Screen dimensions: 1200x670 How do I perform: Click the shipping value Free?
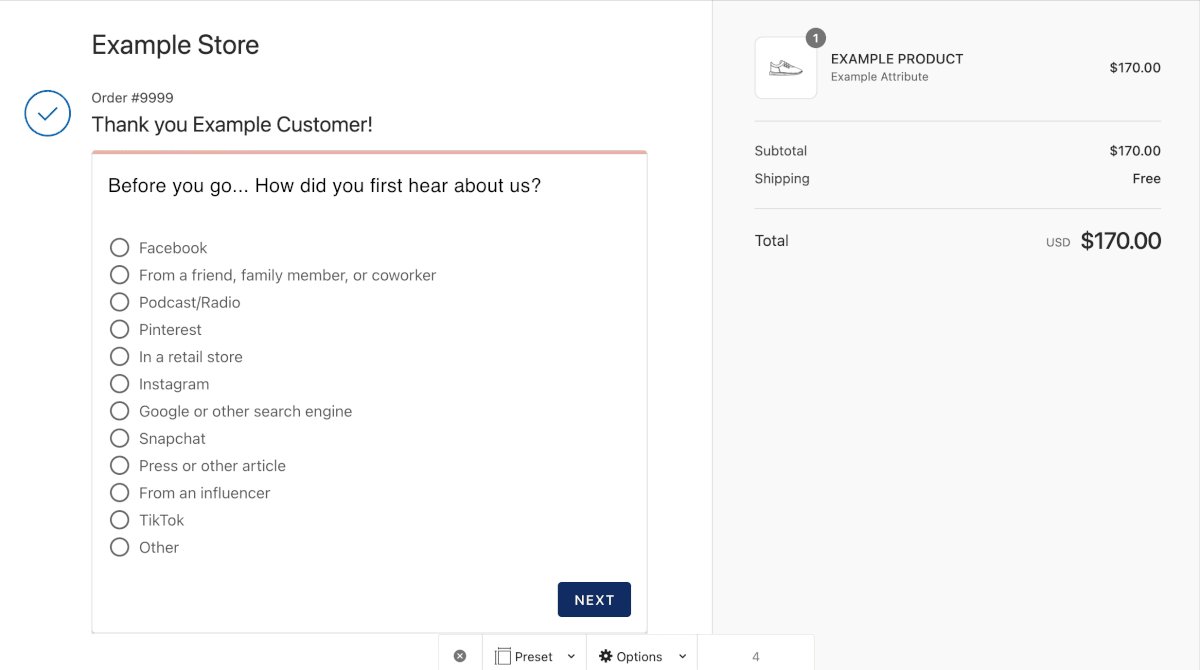click(1147, 179)
